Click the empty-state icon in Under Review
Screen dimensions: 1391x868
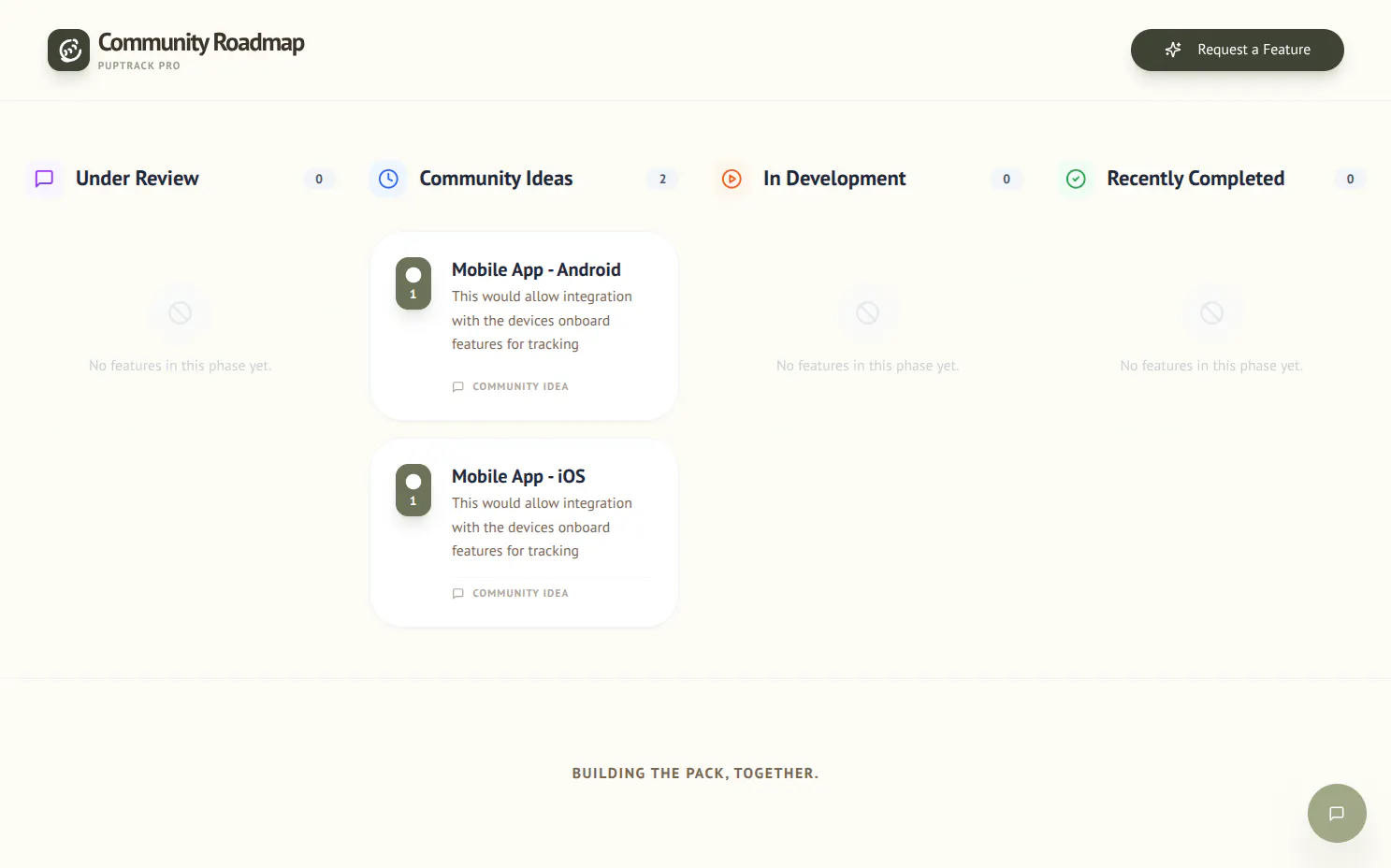181,312
